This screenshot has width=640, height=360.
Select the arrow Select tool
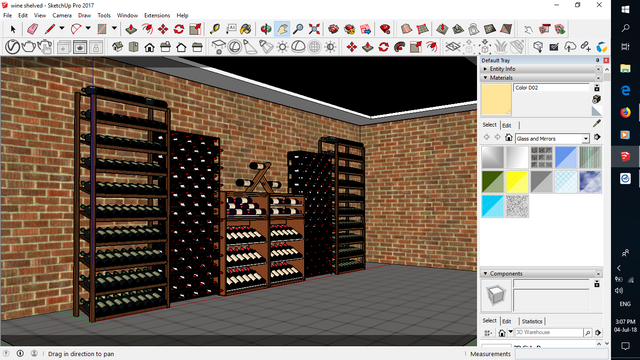(13, 29)
